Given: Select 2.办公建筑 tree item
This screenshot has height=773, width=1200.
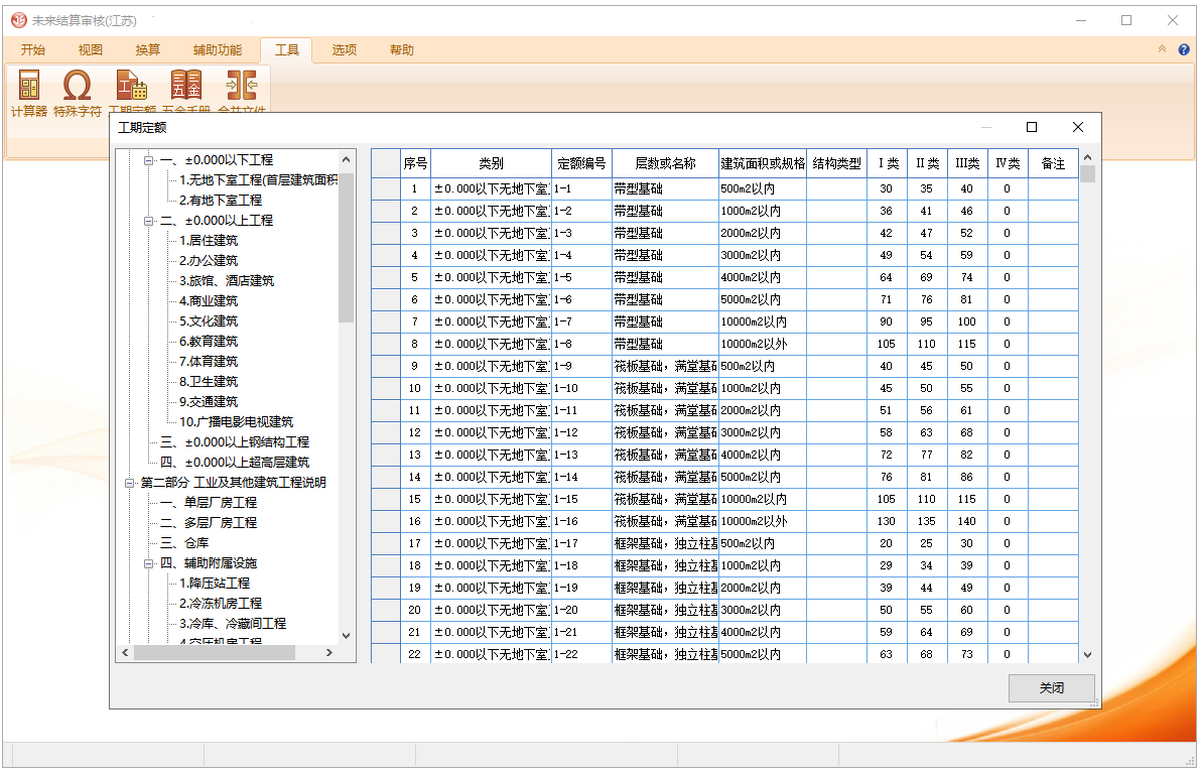Looking at the screenshot, I should [208, 260].
